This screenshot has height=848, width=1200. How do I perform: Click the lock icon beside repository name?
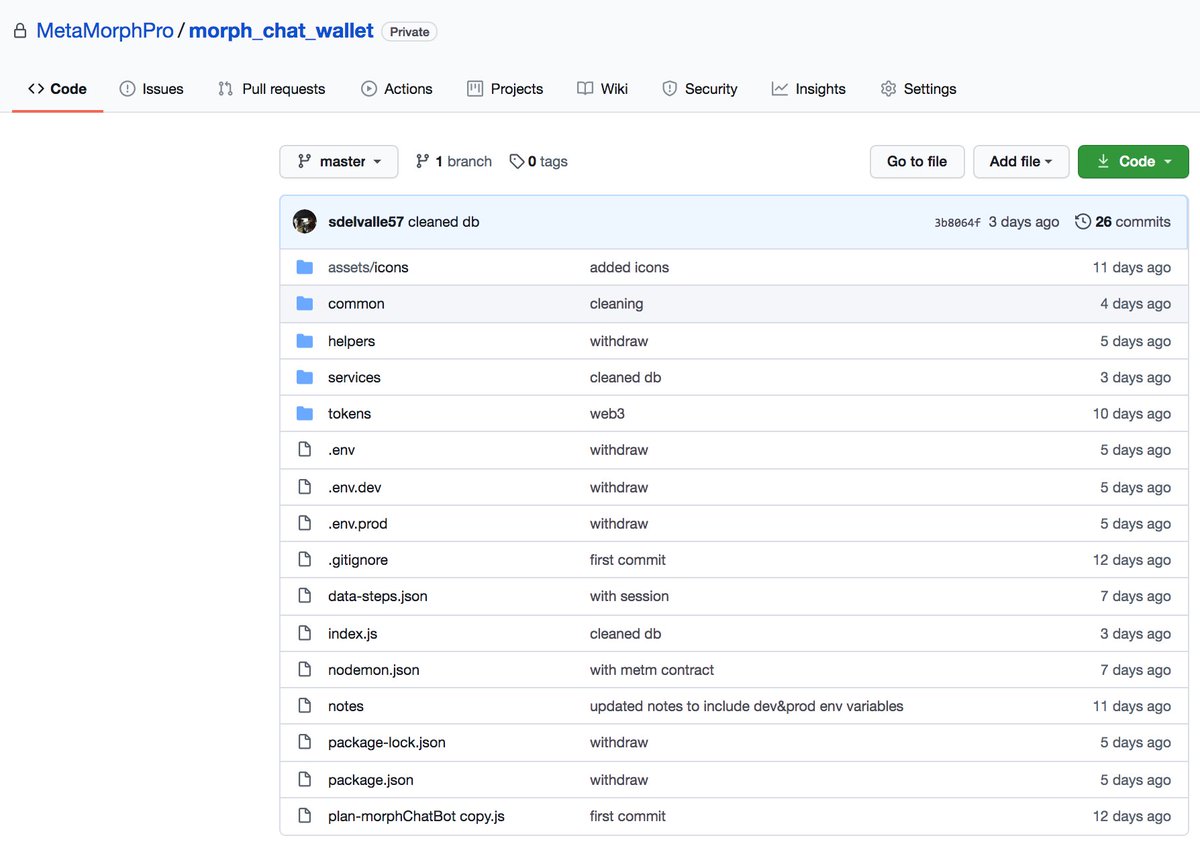point(20,32)
